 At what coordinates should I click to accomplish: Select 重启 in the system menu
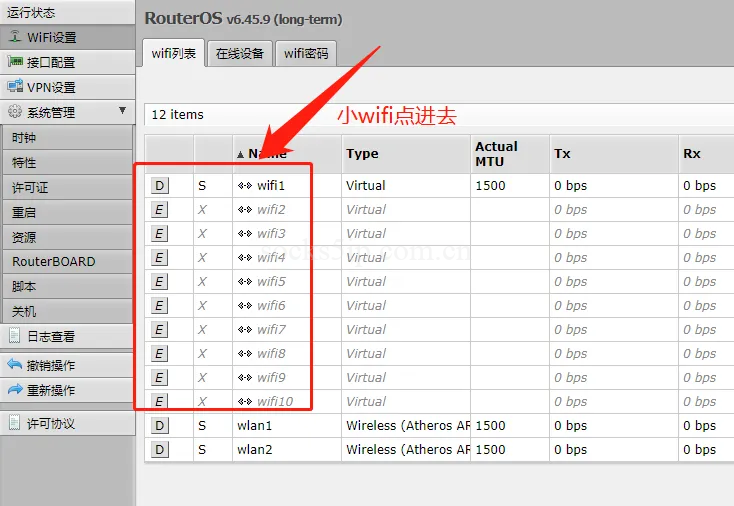pyautogui.click(x=24, y=212)
